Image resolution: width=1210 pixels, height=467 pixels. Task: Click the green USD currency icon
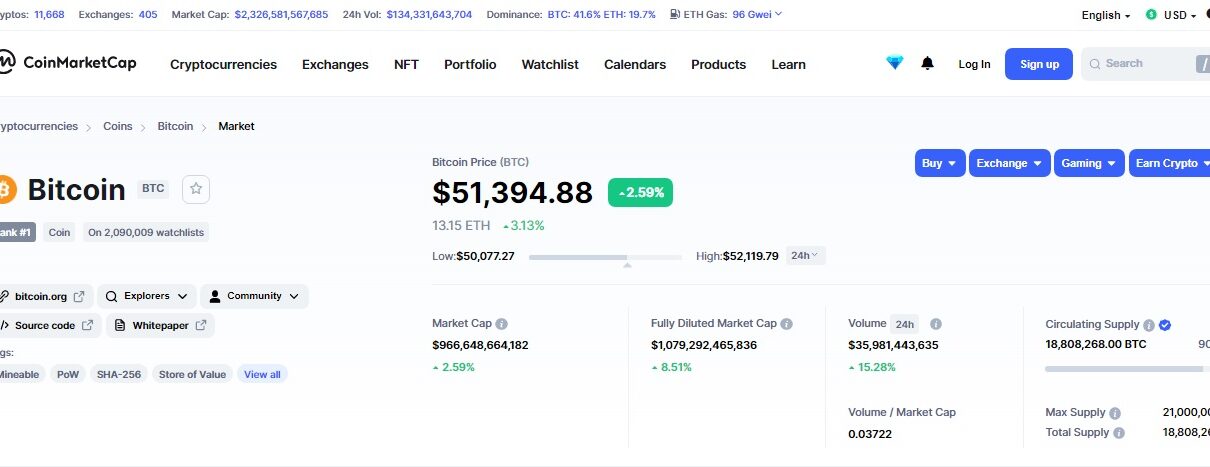coord(1151,15)
